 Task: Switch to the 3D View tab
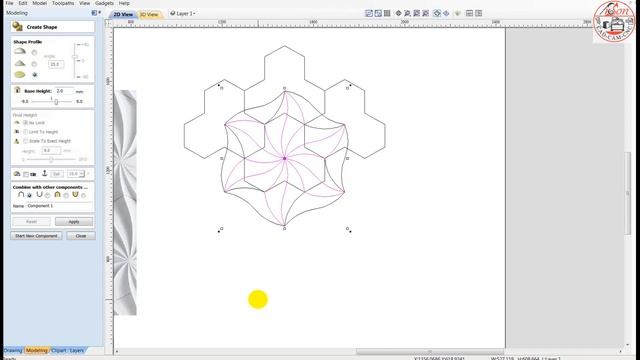149,14
